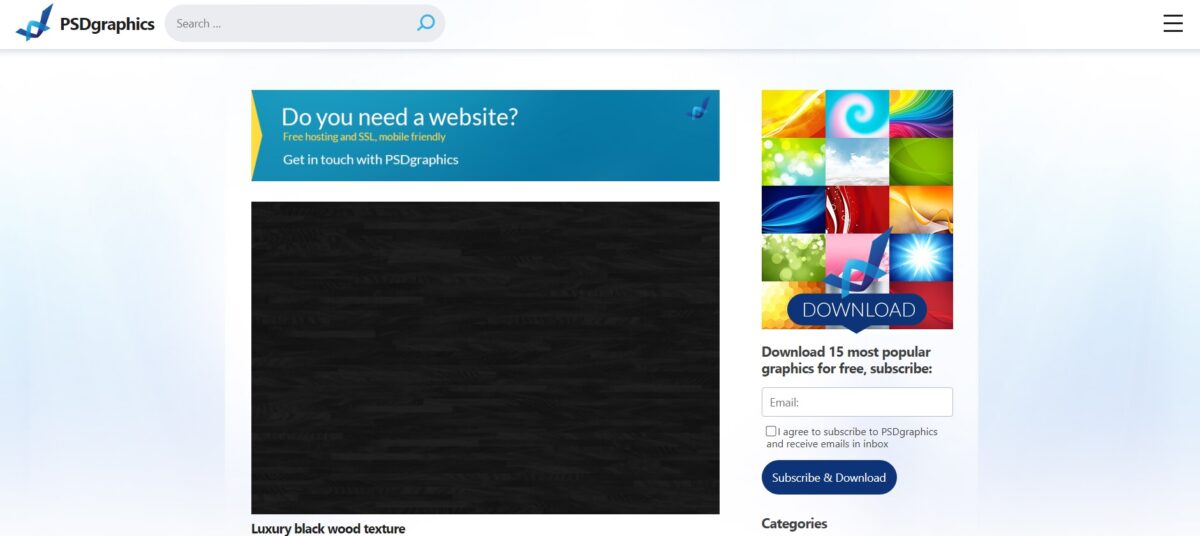
Task: Open the 'Do you need a website?' banner
Action: coord(485,135)
